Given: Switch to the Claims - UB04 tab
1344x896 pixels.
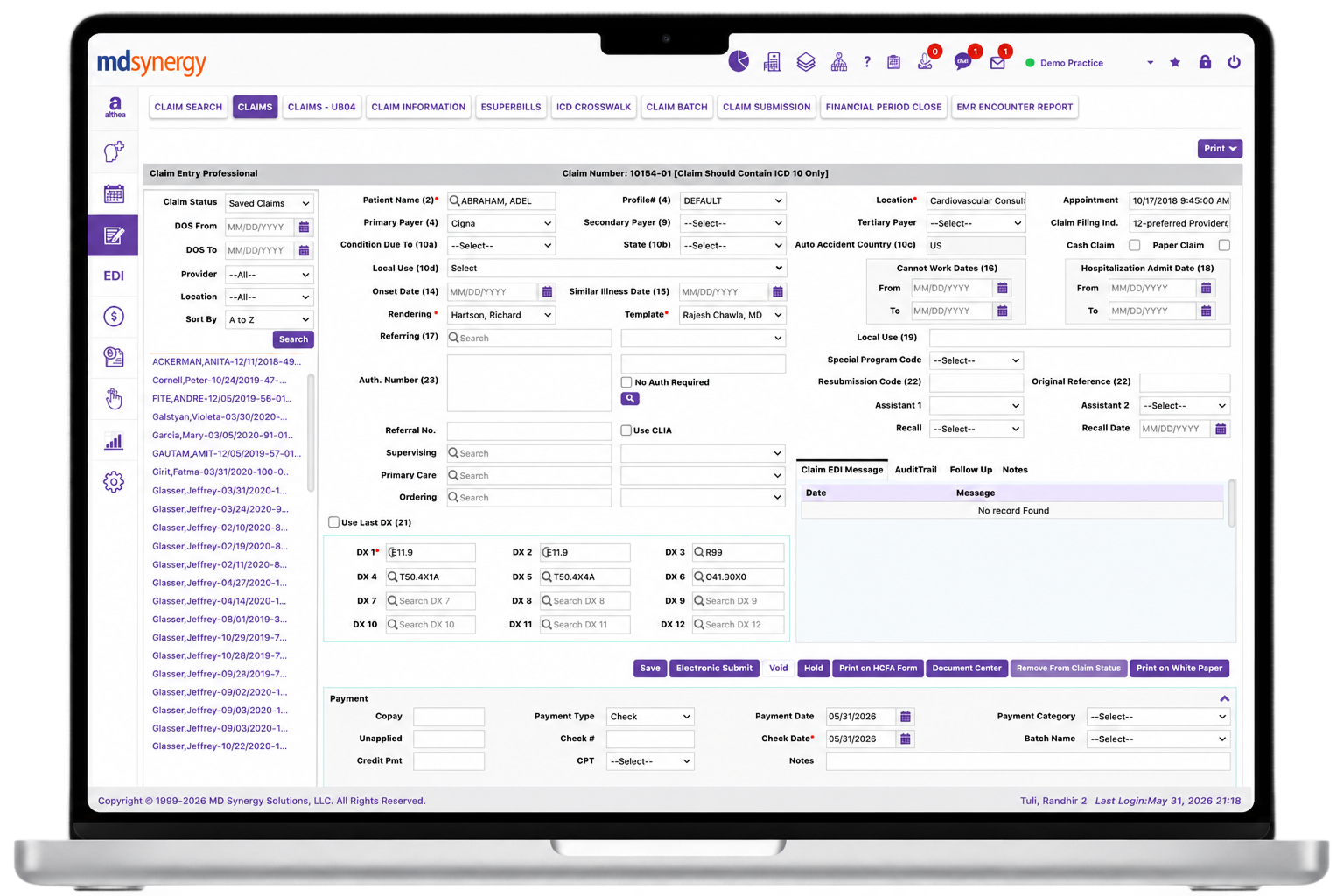Looking at the screenshot, I should (x=321, y=107).
